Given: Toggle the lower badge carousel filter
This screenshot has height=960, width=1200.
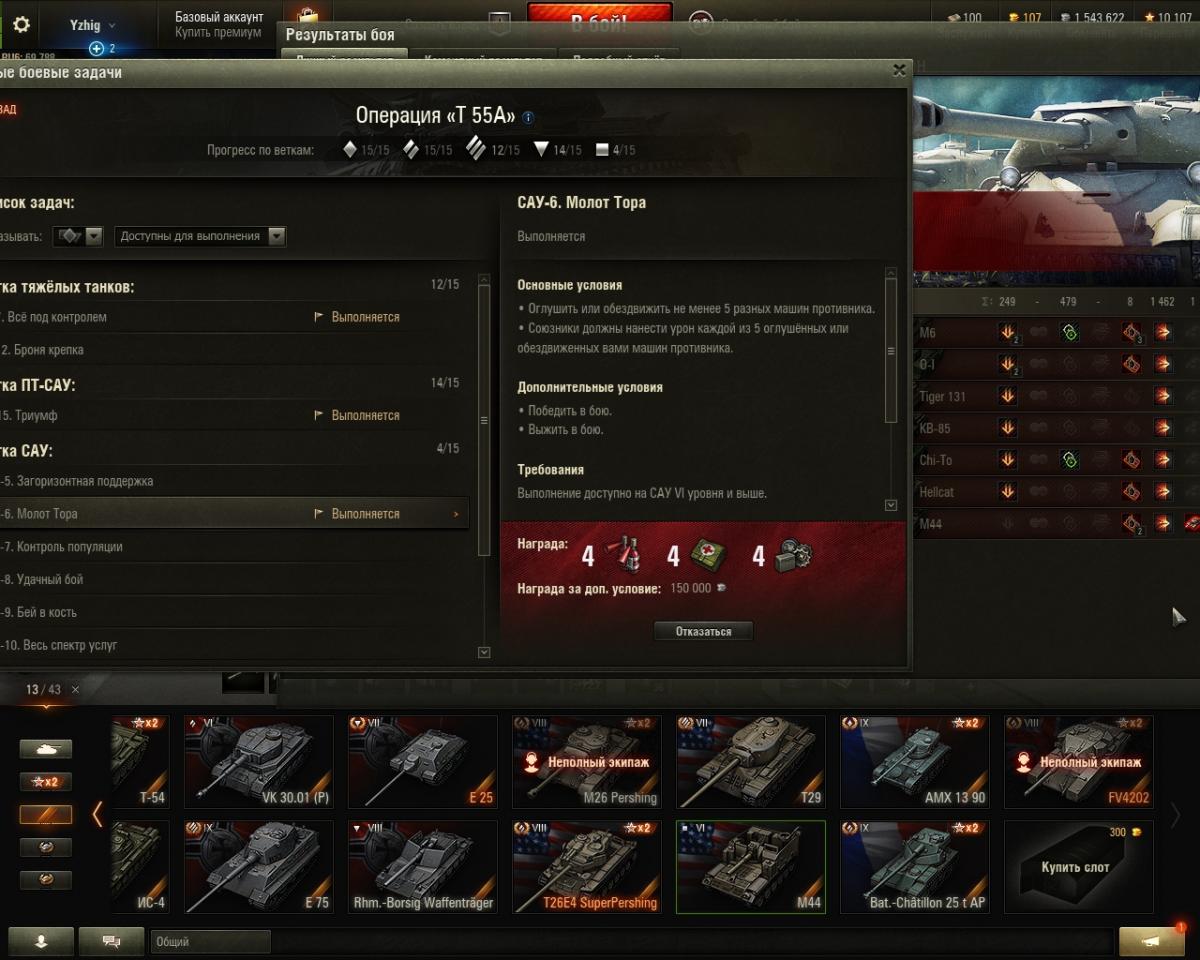Looking at the screenshot, I should pyautogui.click(x=46, y=881).
